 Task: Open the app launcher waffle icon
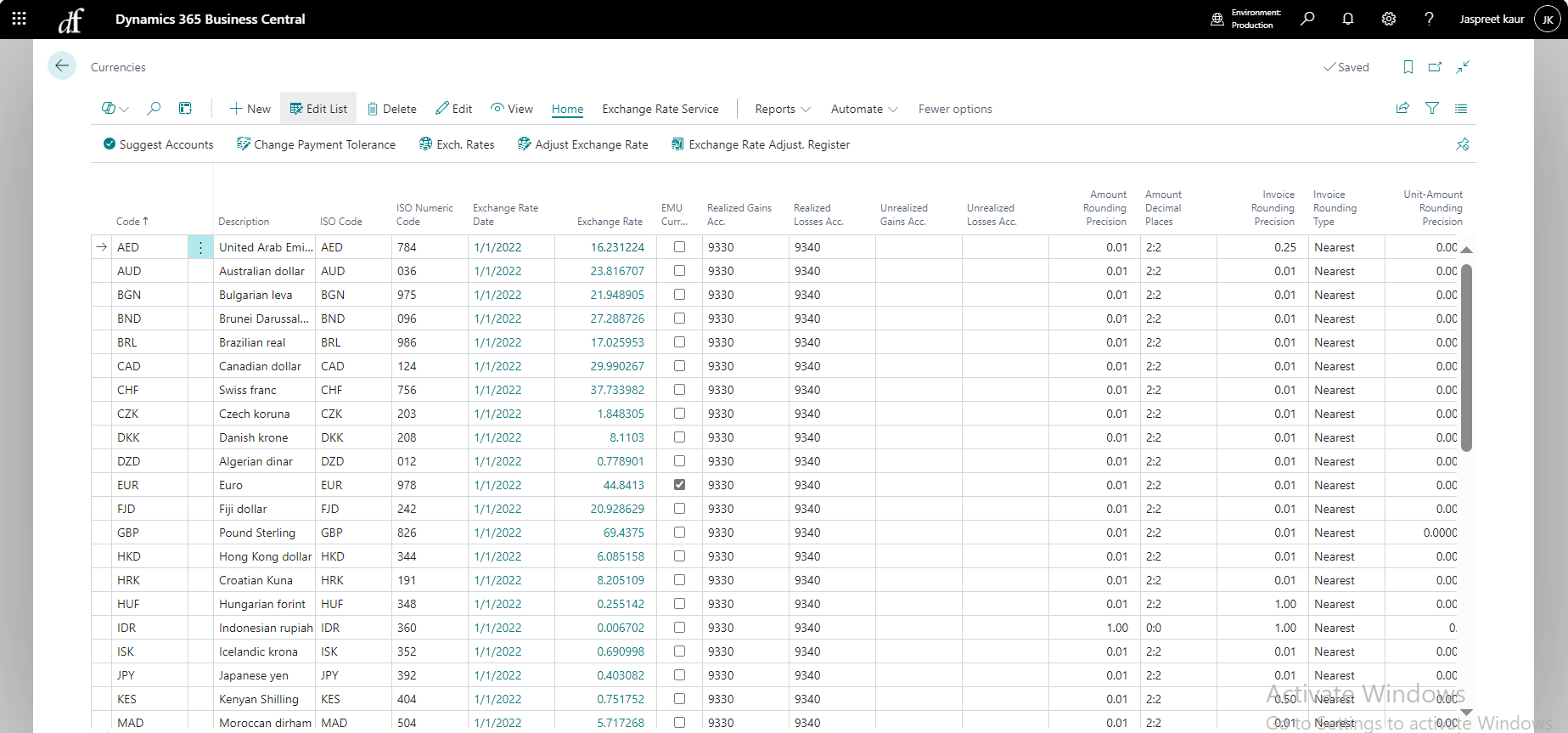point(19,19)
